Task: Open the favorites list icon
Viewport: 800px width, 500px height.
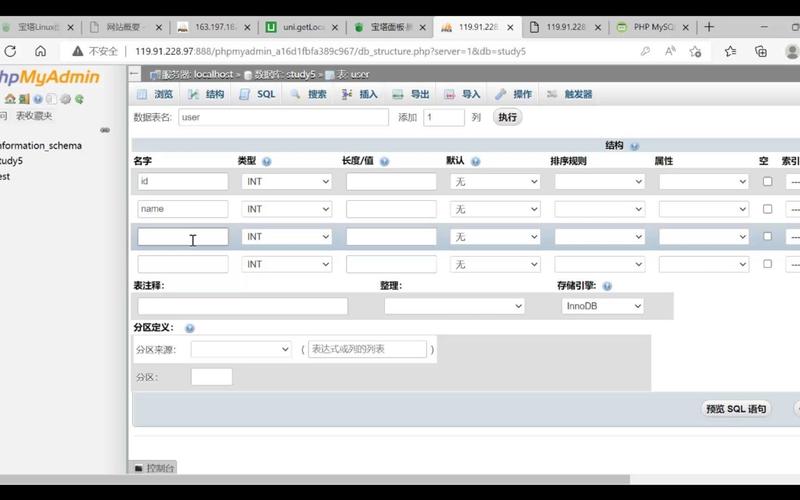Action: (731, 51)
